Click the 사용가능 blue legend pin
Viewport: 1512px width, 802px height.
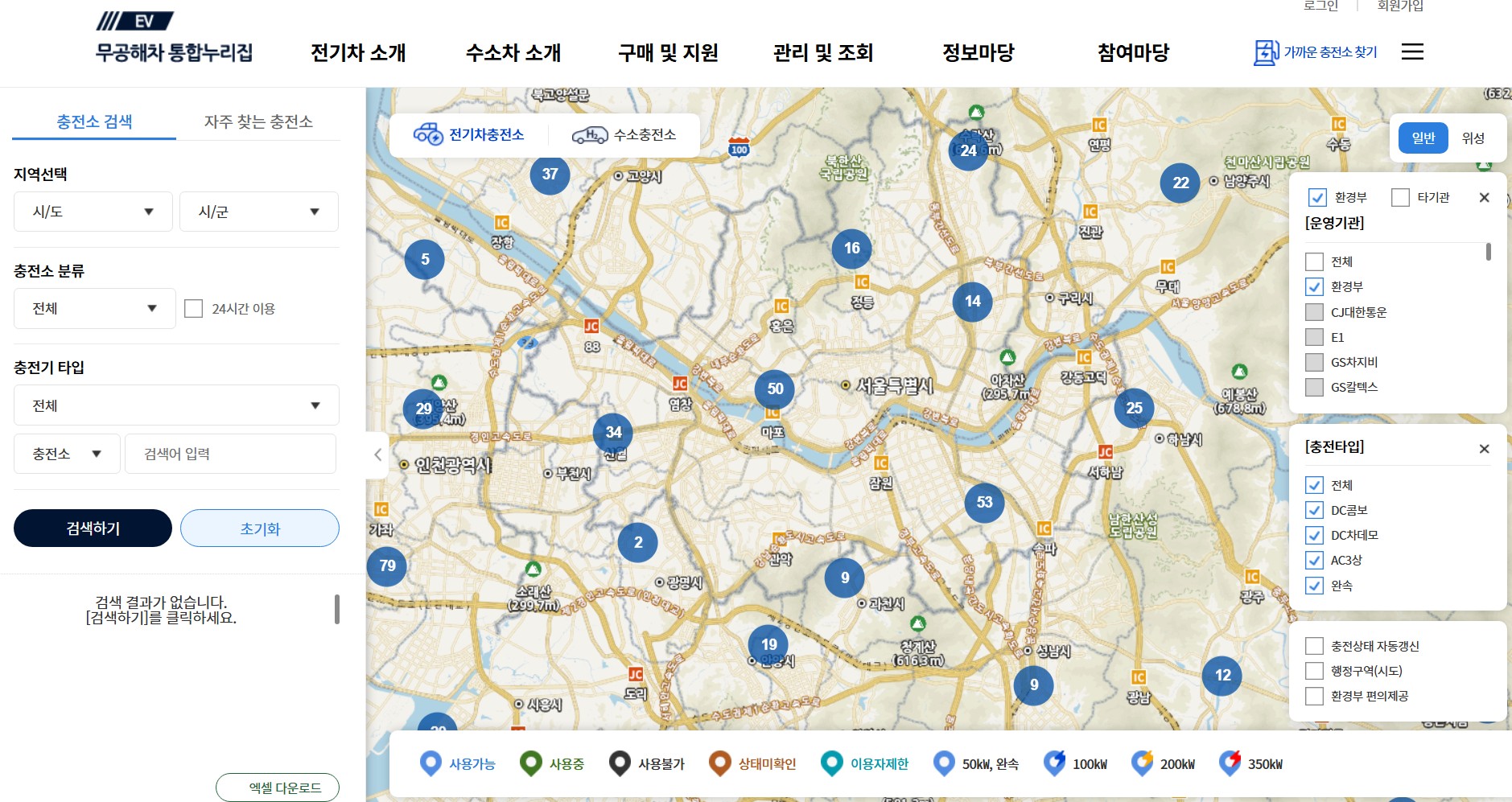(431, 763)
